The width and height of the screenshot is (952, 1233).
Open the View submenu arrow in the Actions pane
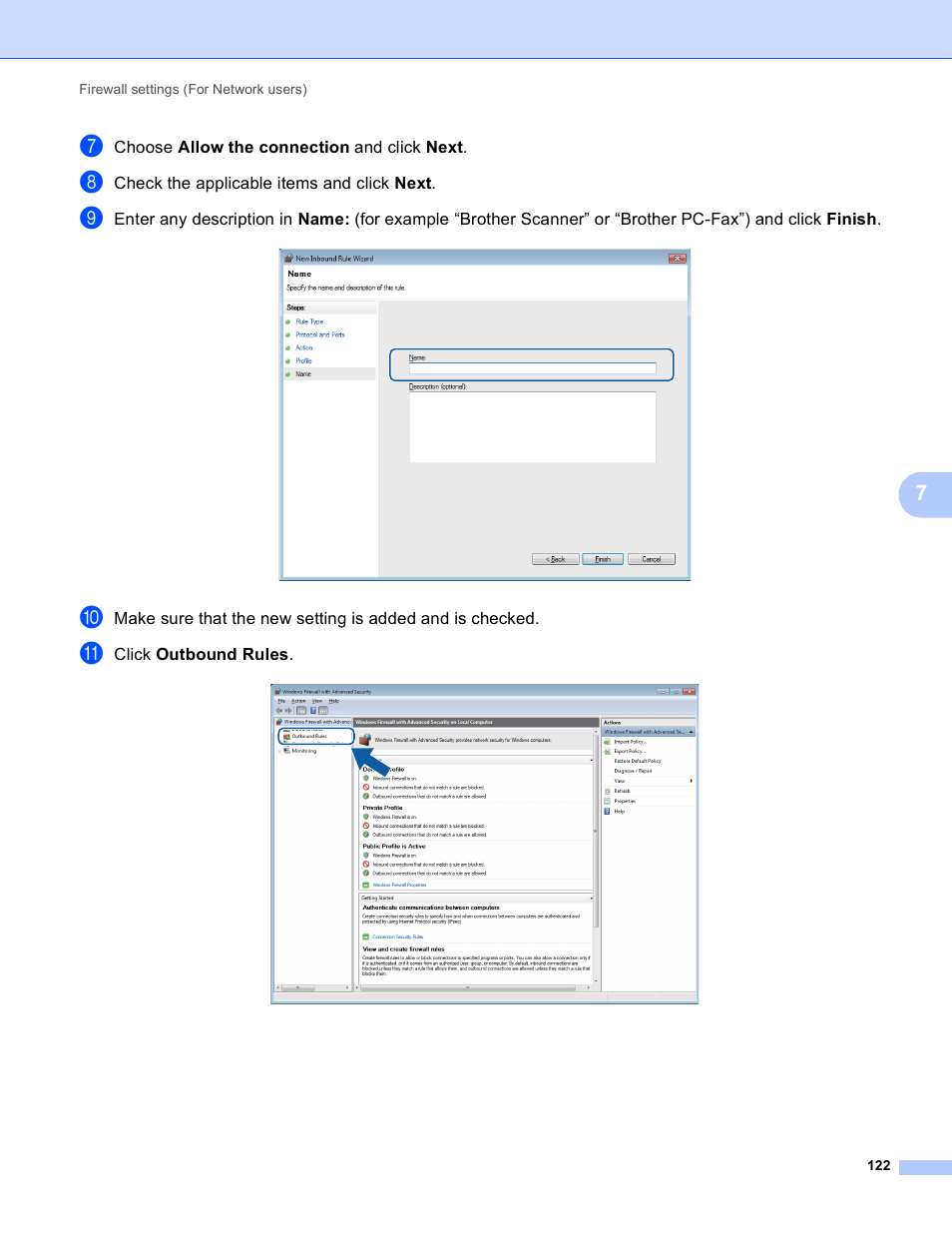(x=691, y=781)
